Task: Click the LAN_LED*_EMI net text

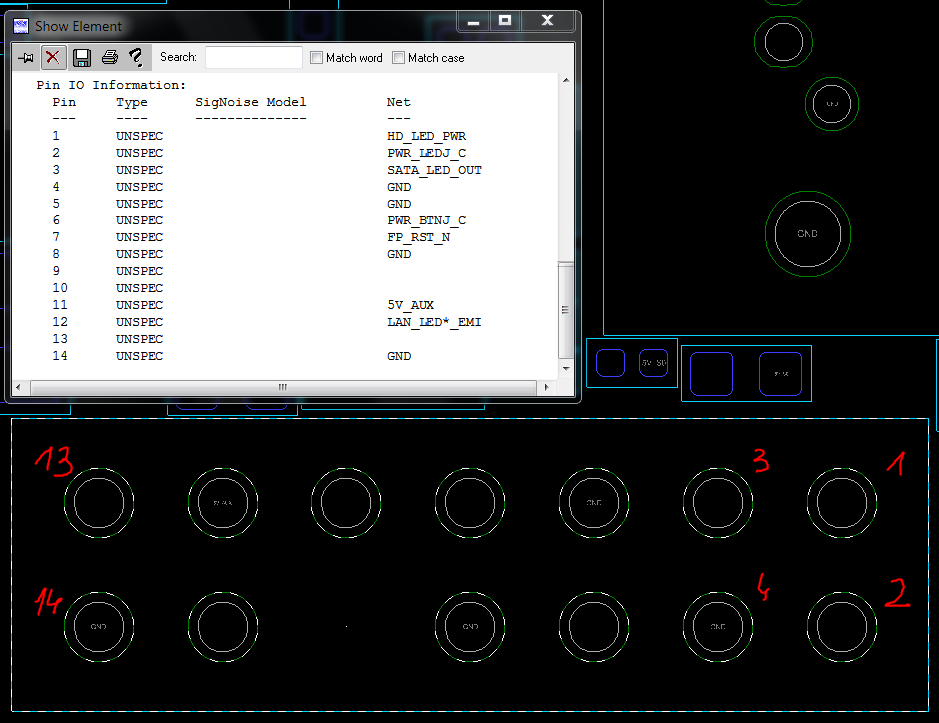Action: coord(434,322)
